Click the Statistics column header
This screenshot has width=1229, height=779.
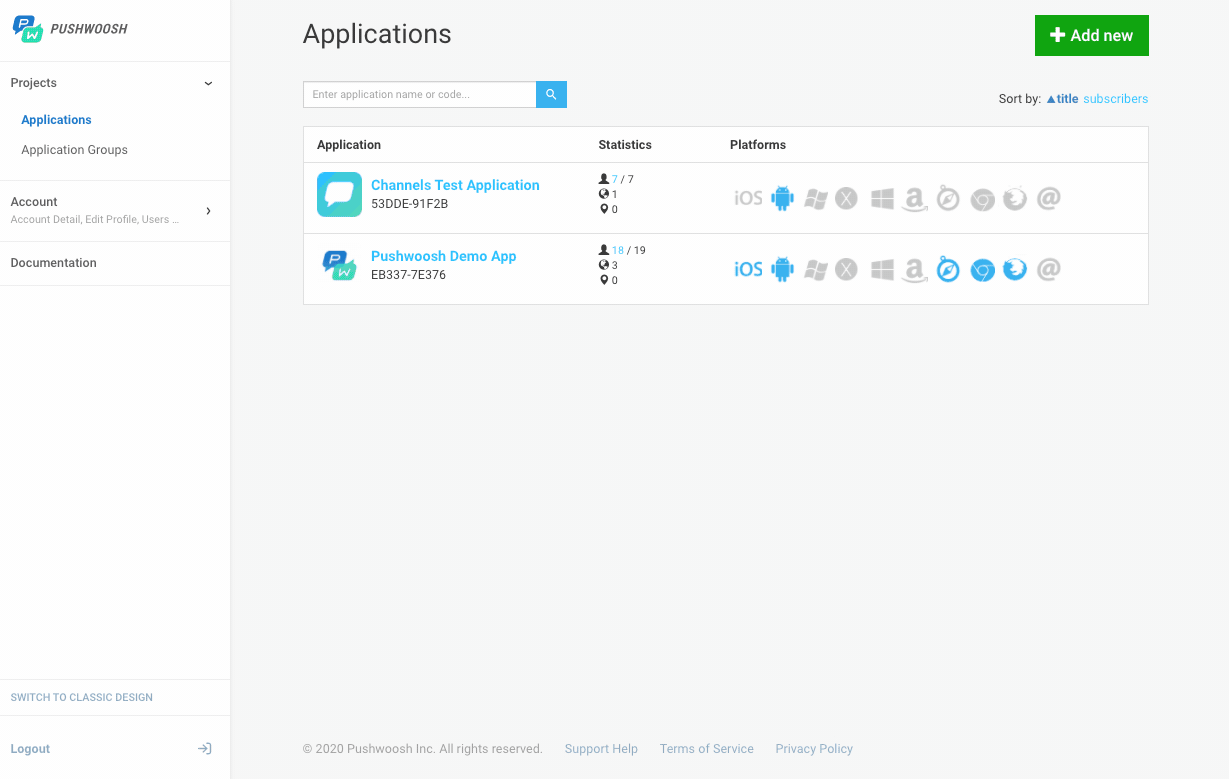point(625,145)
